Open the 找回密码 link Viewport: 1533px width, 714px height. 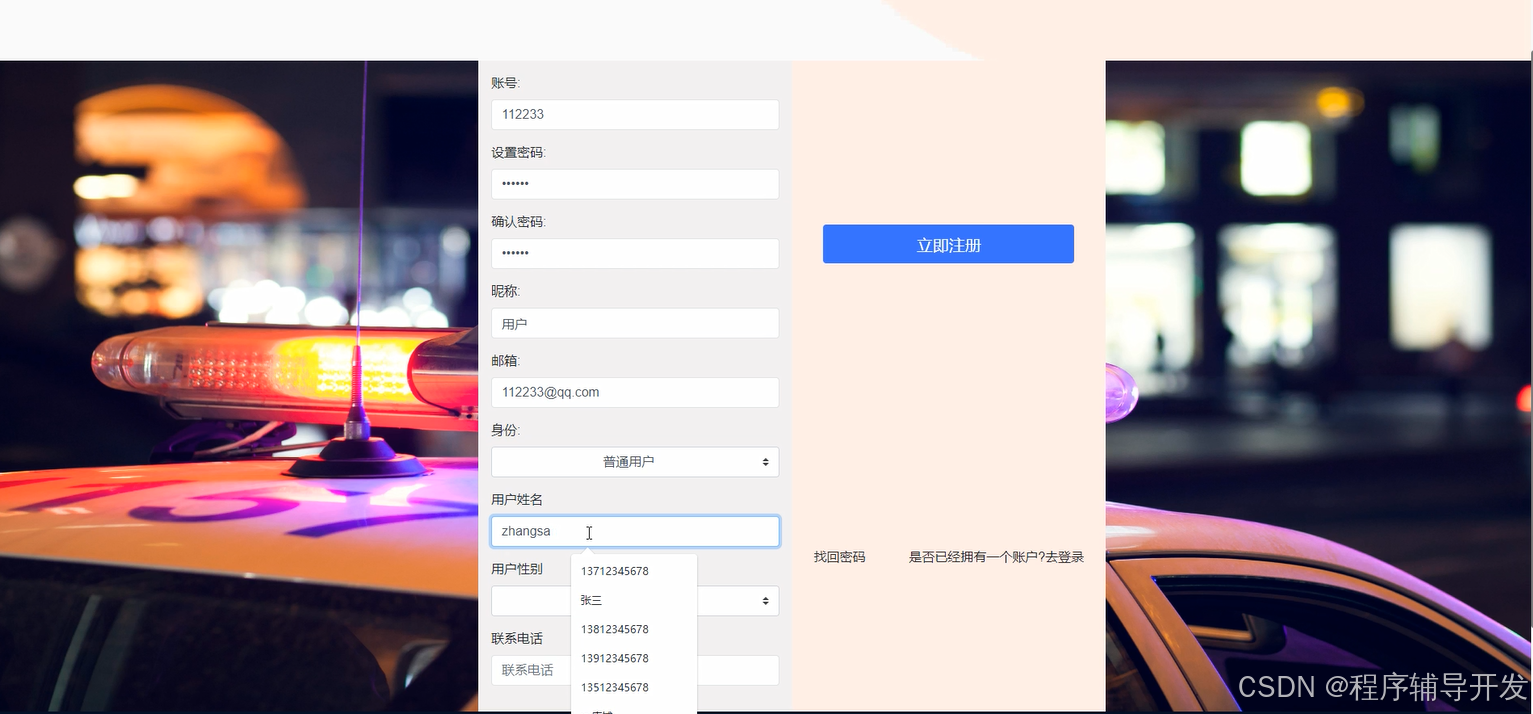point(839,557)
